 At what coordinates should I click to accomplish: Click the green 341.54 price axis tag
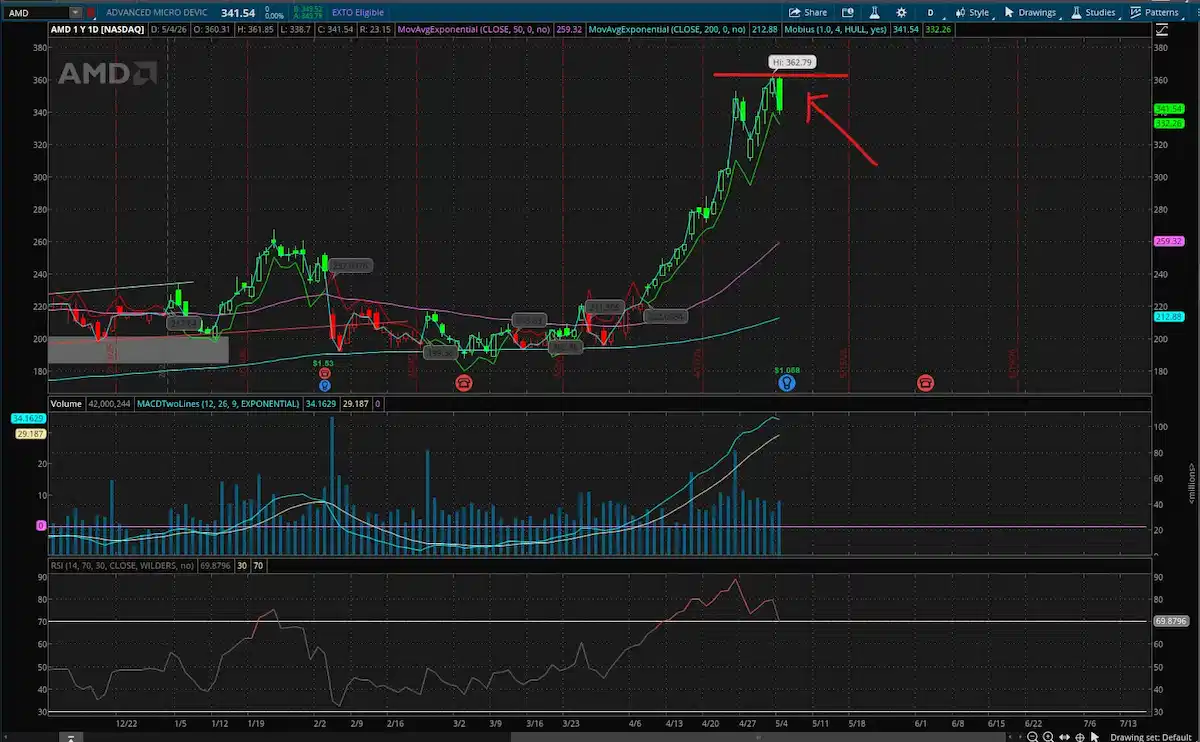click(1169, 108)
